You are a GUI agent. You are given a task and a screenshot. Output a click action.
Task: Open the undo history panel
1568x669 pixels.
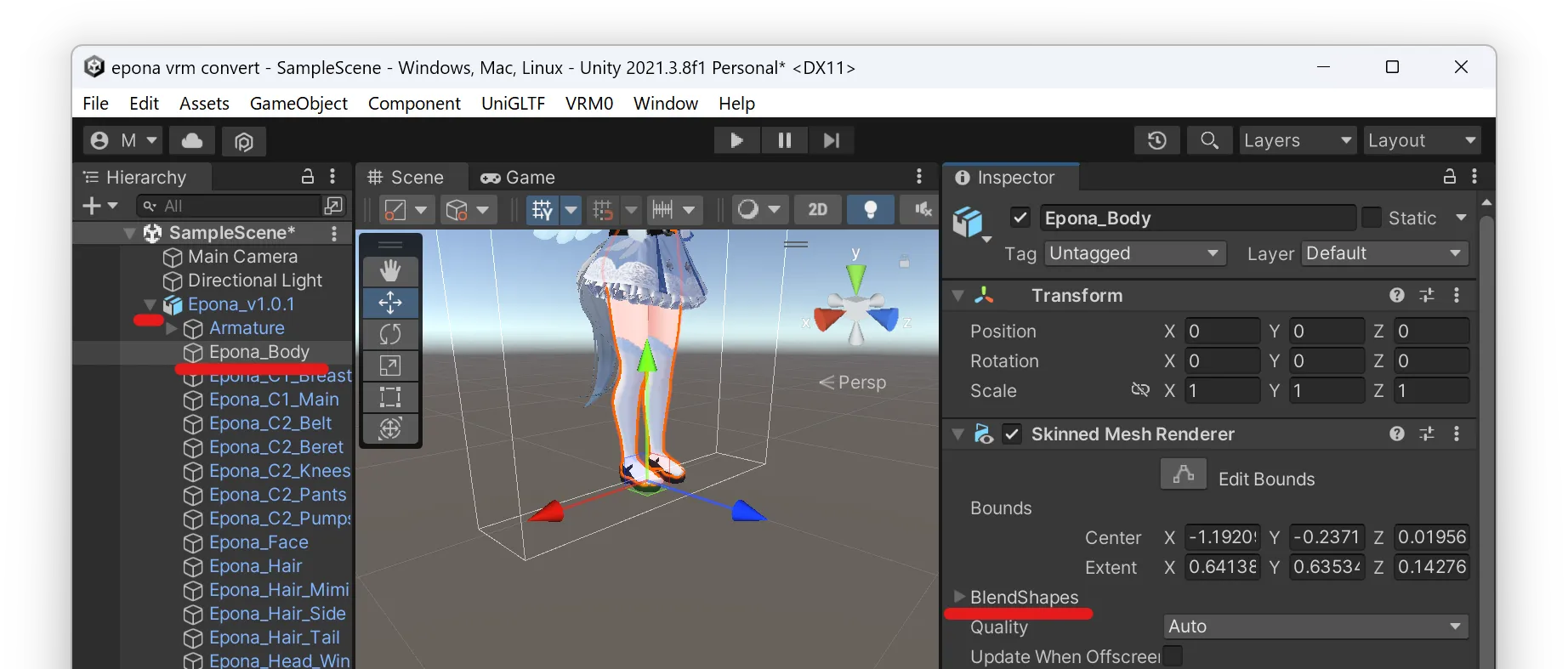coord(1156,140)
